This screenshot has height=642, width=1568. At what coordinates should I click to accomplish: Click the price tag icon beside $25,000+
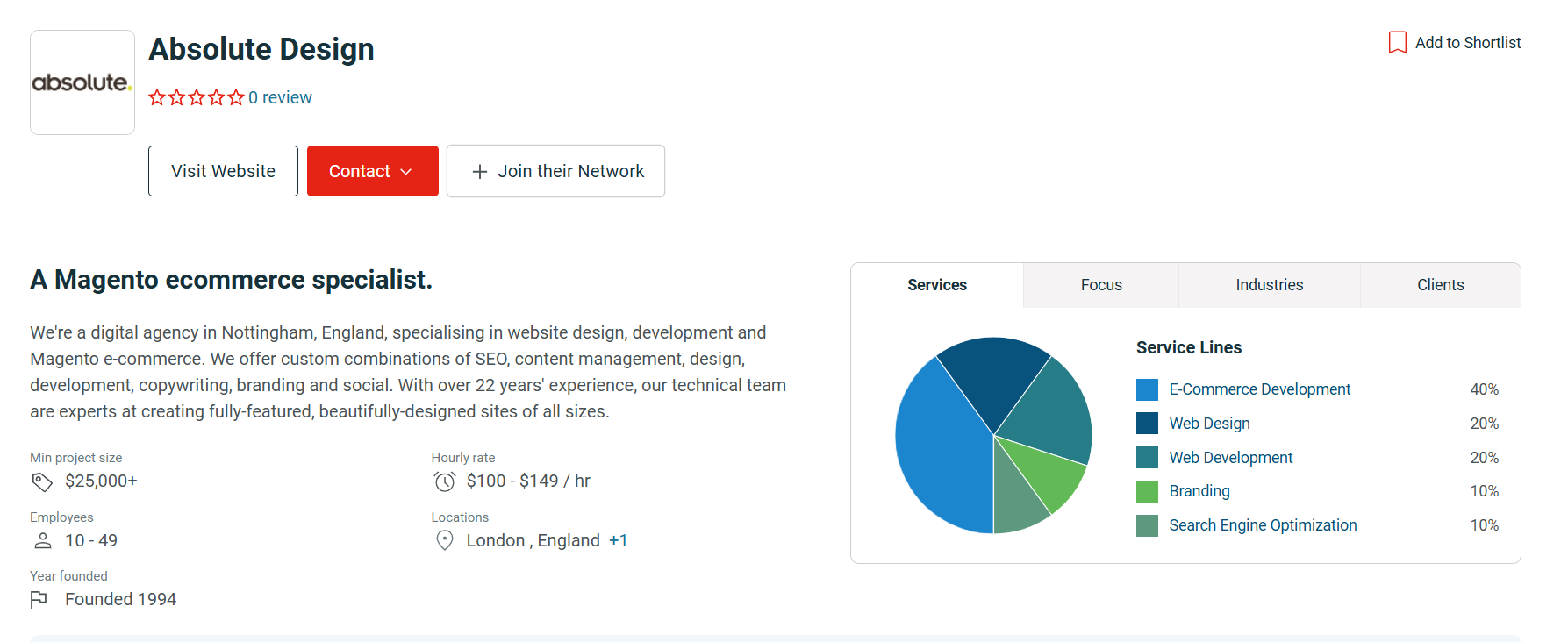point(42,481)
